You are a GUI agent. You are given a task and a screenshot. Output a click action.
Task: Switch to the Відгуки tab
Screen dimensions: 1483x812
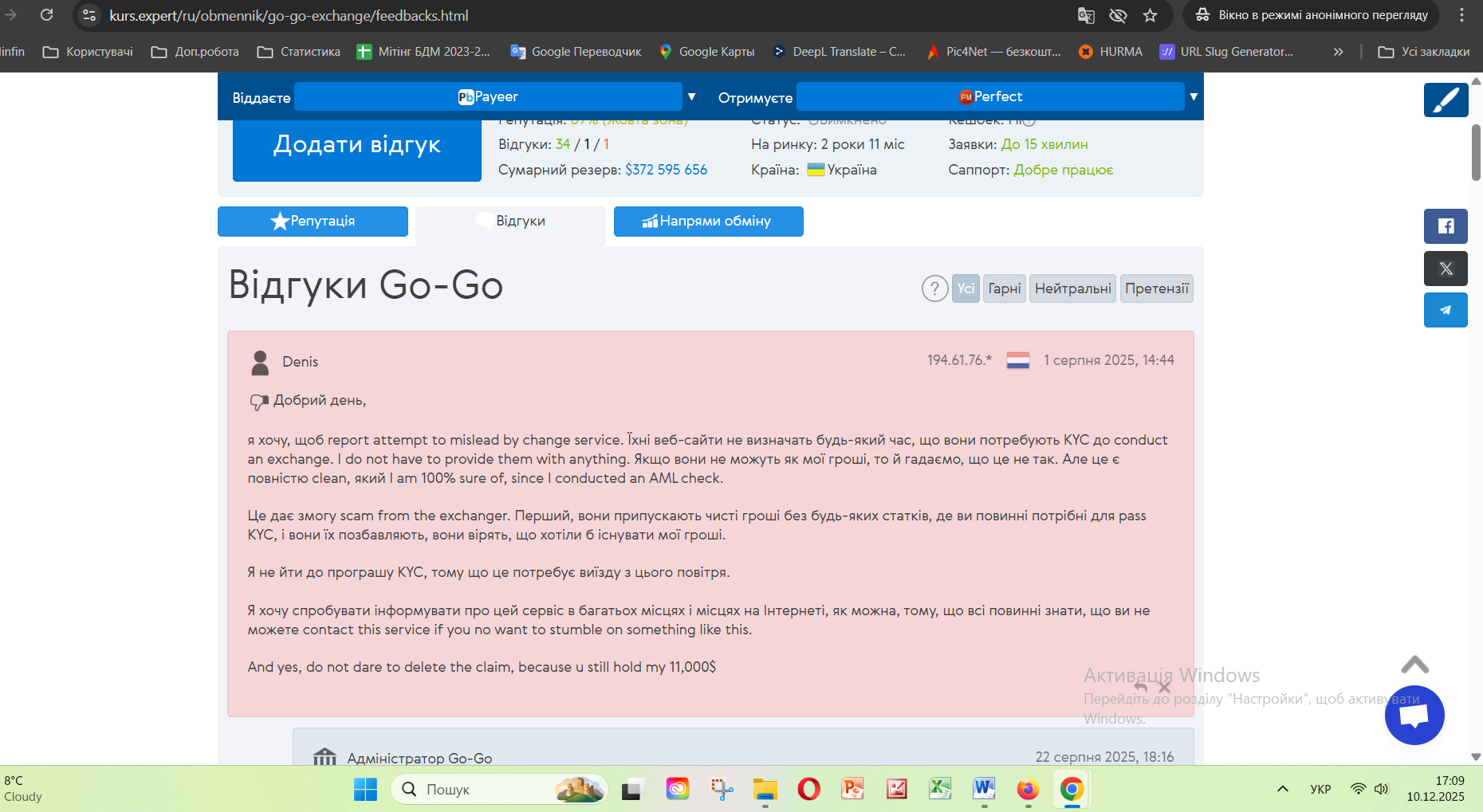tap(511, 222)
